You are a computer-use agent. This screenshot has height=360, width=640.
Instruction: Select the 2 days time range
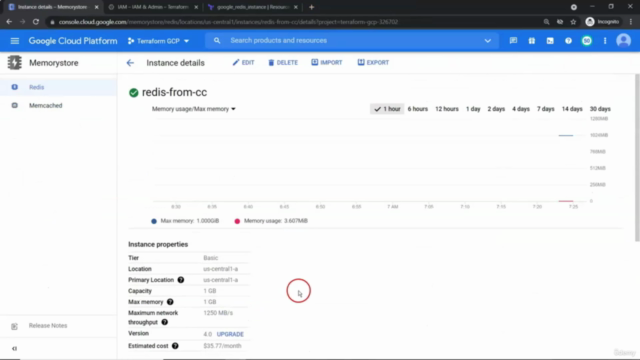click(496, 109)
